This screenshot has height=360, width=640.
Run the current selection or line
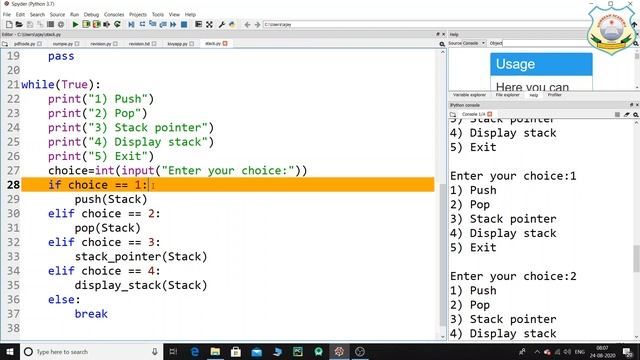[x=107, y=24]
